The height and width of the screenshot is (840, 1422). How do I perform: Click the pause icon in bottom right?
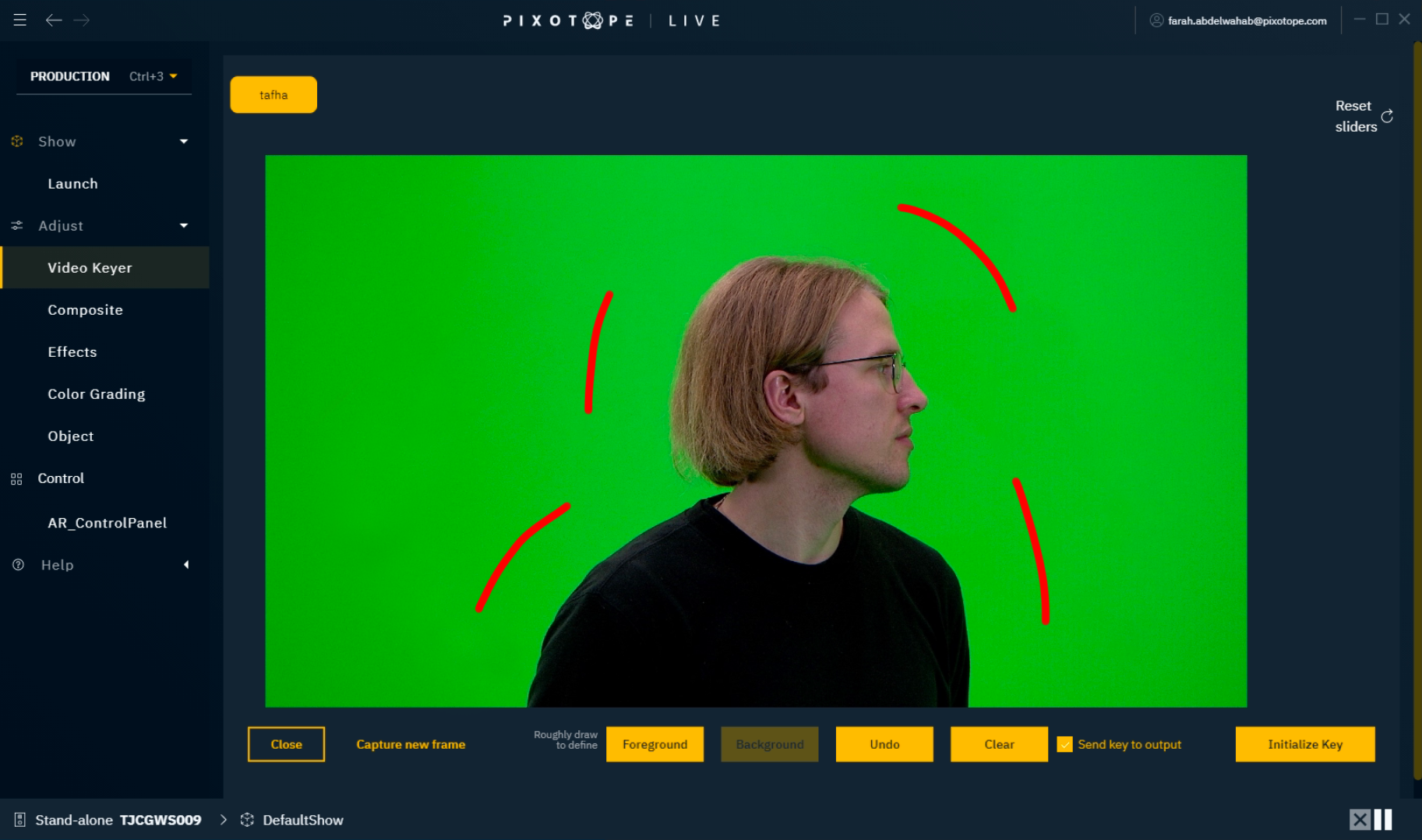[x=1383, y=820]
